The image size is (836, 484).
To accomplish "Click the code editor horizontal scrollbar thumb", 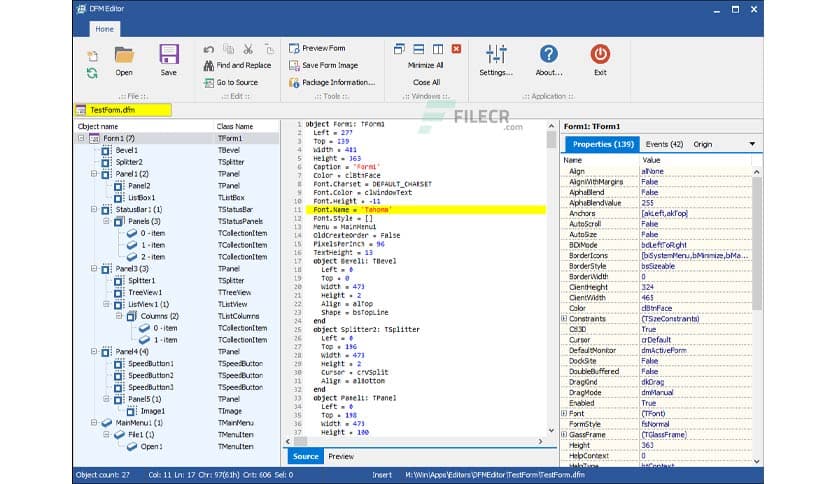I will pyautogui.click(x=300, y=441).
